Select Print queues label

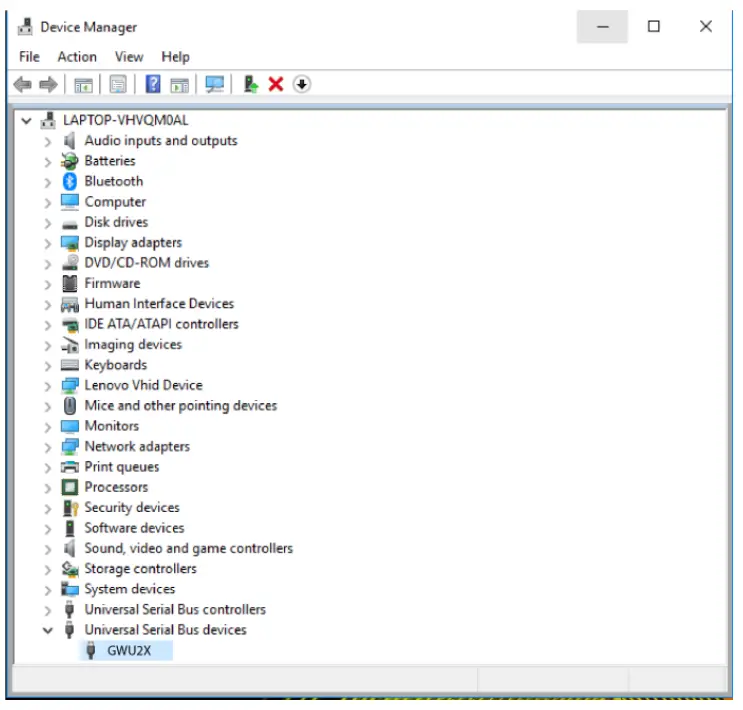(122, 467)
